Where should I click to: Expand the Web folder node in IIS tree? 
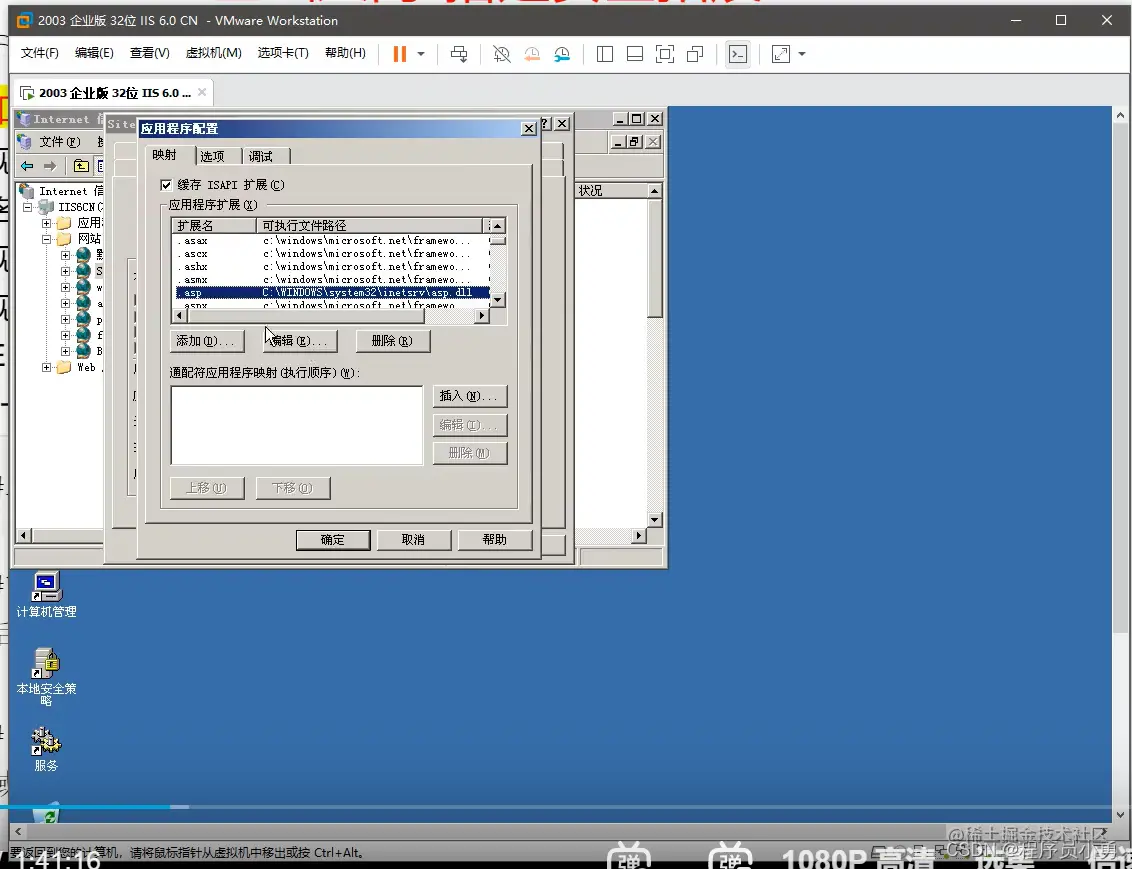point(46,367)
